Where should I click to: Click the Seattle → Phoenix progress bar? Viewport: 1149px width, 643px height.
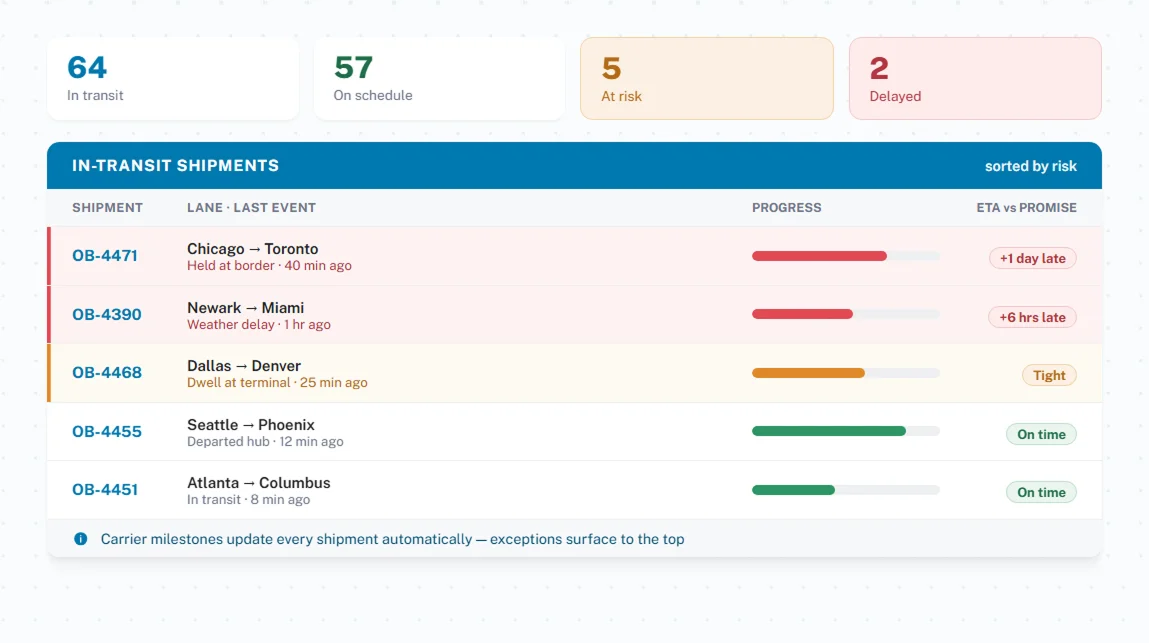tap(846, 431)
